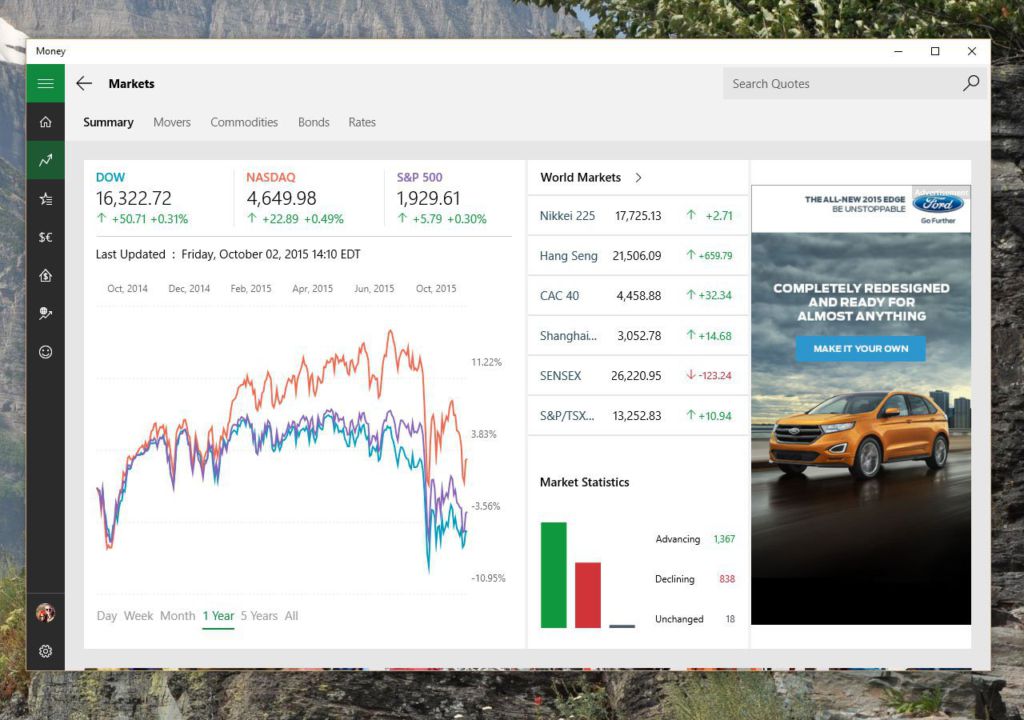Open the Hang Seng row
This screenshot has width=1024, height=720.
click(637, 255)
